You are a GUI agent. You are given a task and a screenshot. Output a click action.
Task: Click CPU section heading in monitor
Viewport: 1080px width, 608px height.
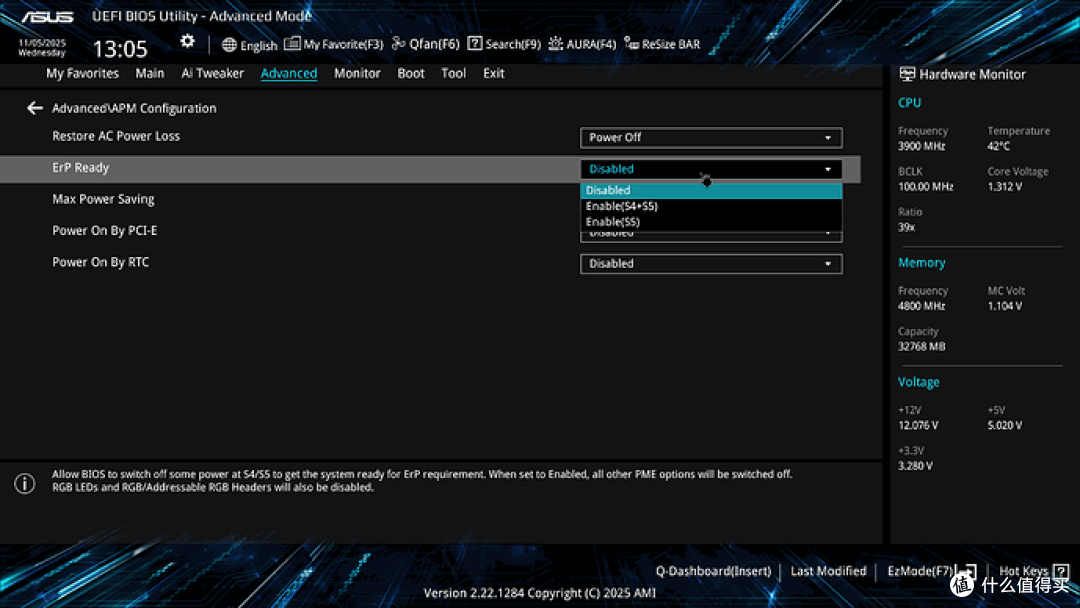[x=909, y=103]
